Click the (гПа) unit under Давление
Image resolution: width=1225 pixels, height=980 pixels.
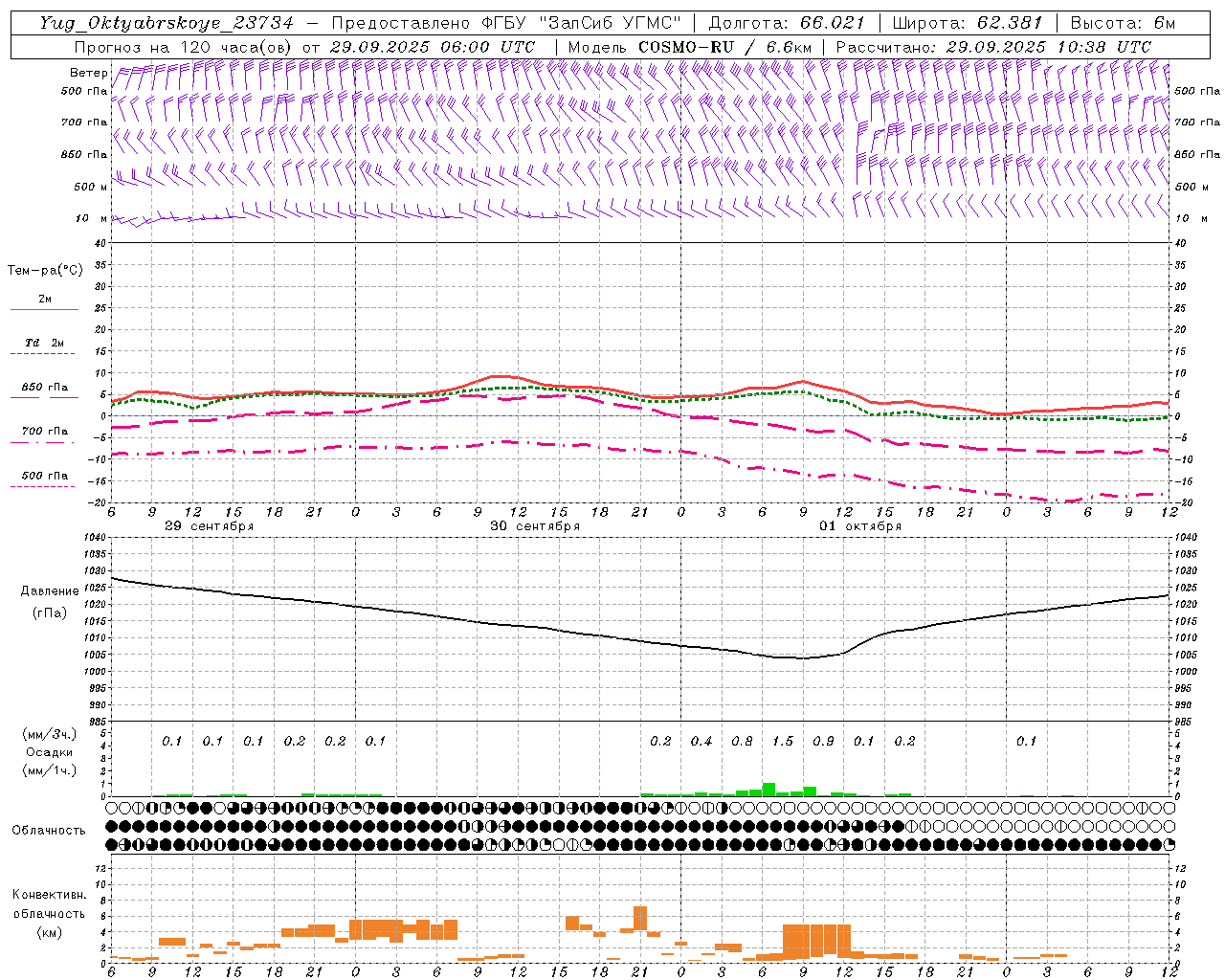coord(50,613)
